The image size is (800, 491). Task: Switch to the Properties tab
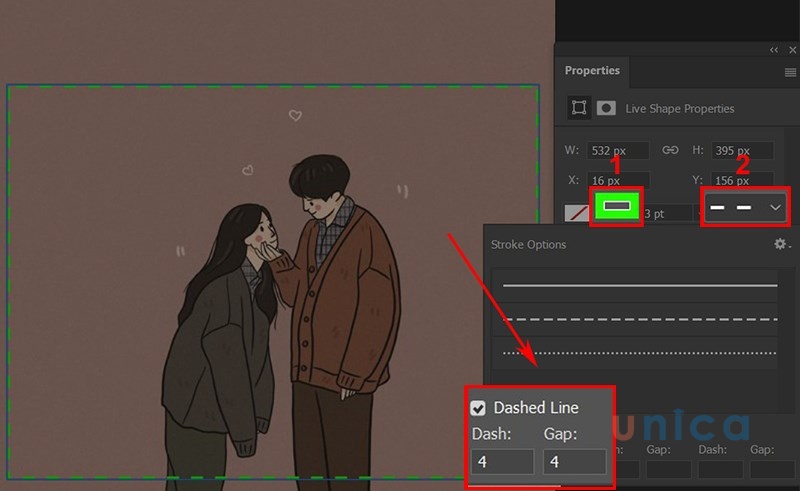pyautogui.click(x=592, y=70)
